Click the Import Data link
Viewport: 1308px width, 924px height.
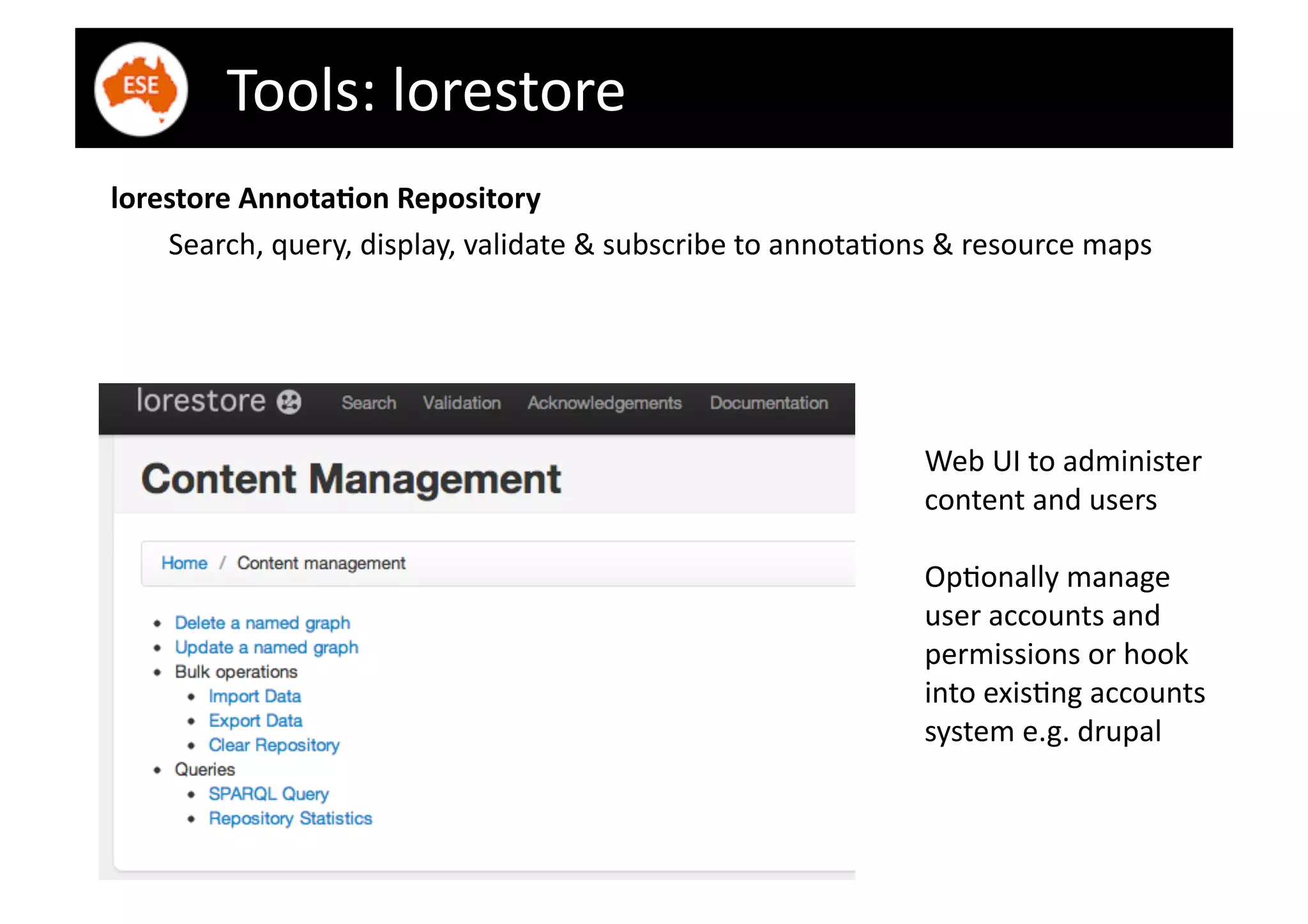coord(254,696)
